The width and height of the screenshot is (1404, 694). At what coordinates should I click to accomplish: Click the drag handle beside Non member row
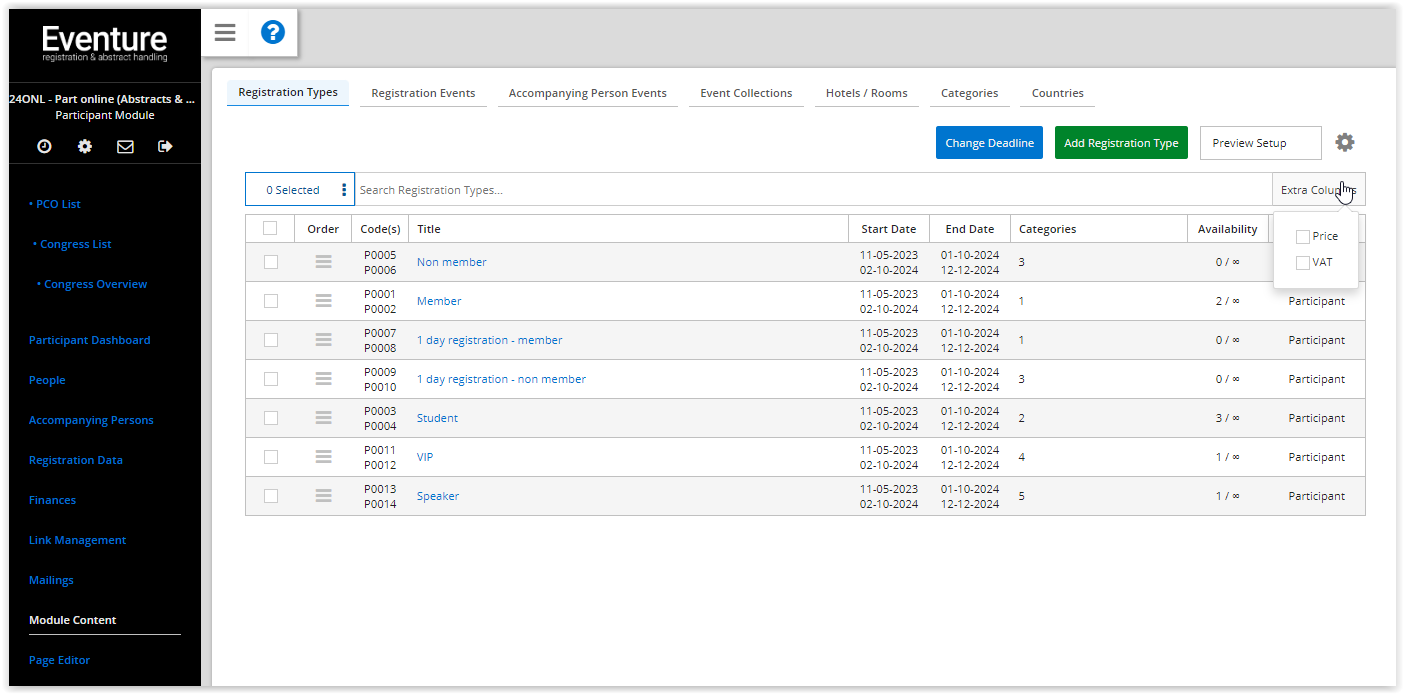pyautogui.click(x=323, y=261)
